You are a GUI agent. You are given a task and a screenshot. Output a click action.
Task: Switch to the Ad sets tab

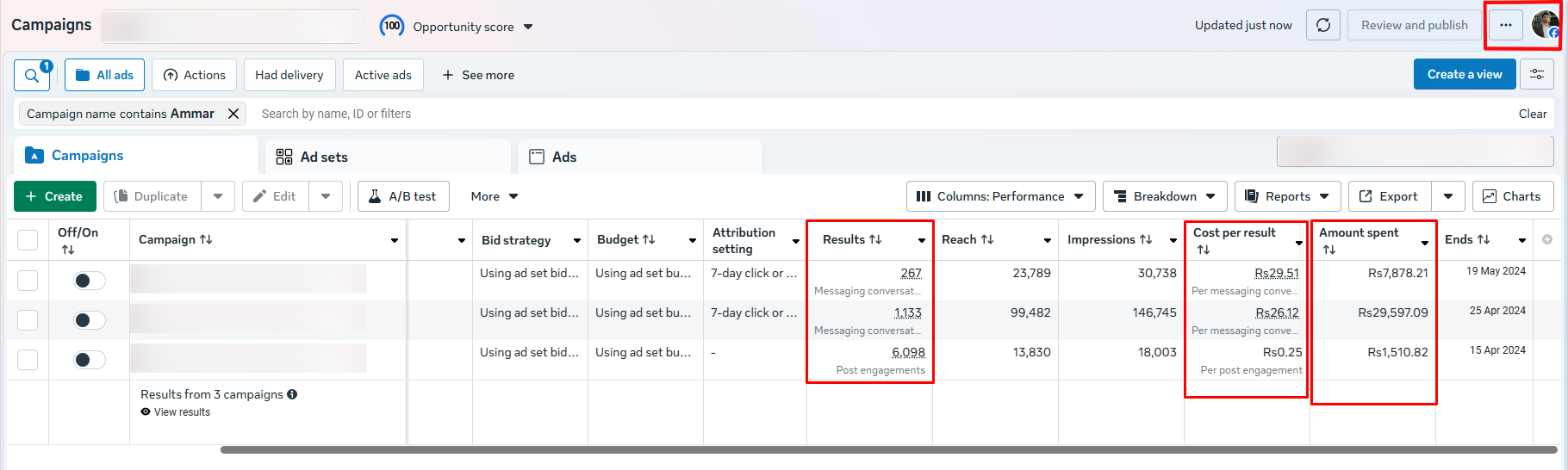[323, 157]
